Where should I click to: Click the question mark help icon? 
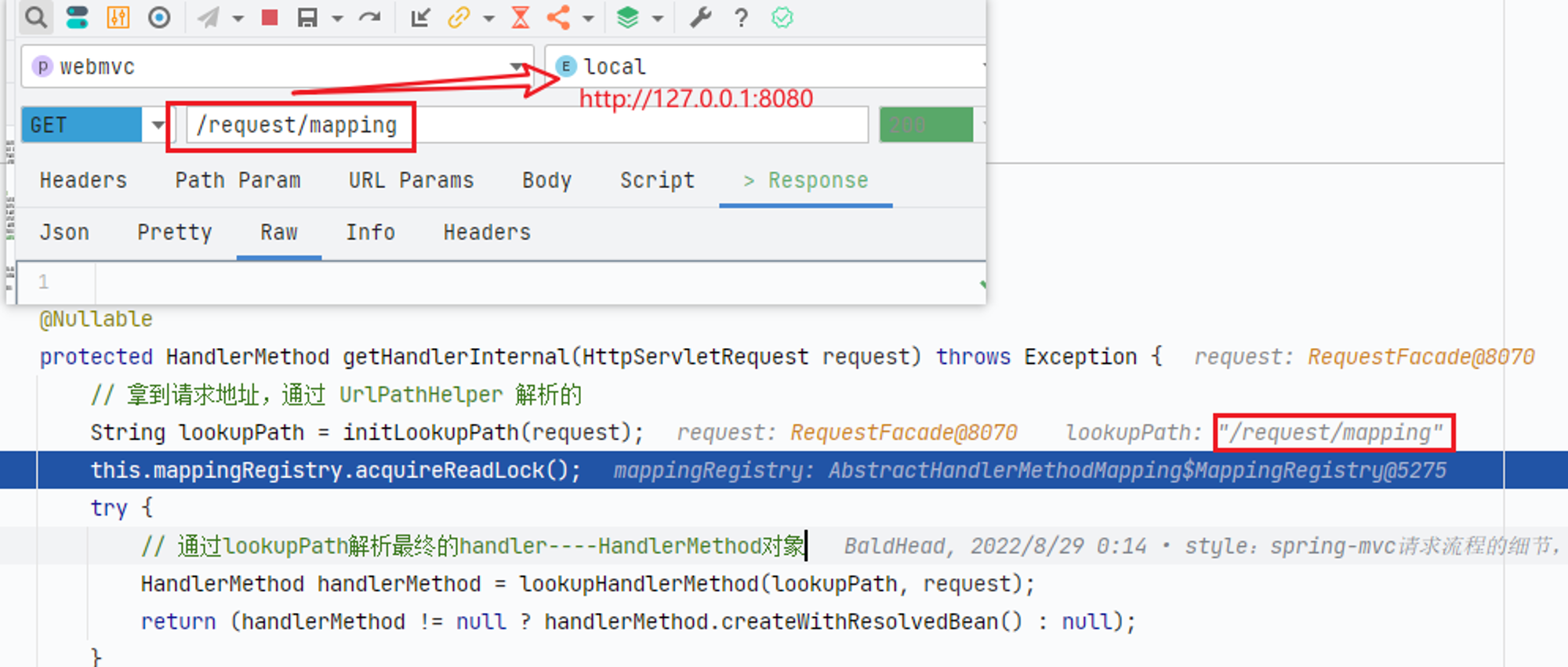741,17
